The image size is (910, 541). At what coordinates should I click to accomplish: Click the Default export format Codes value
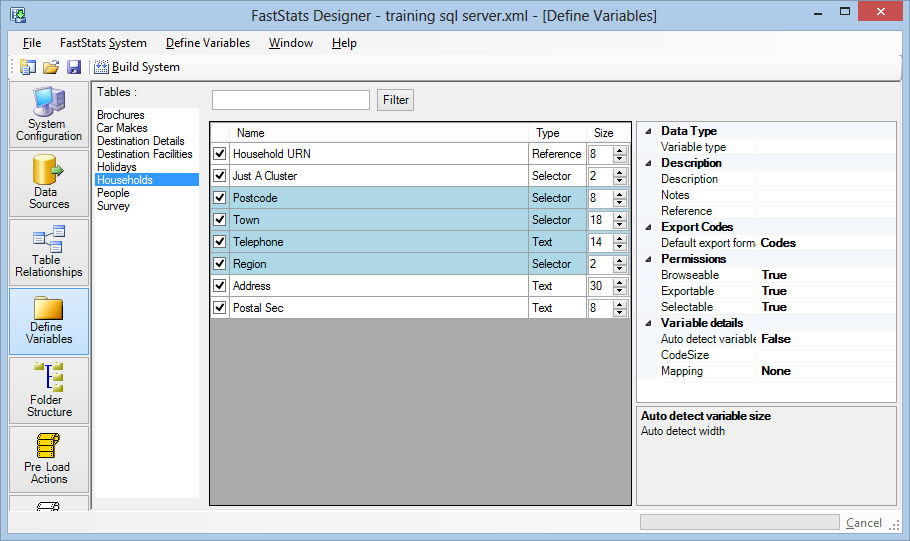(x=778, y=243)
